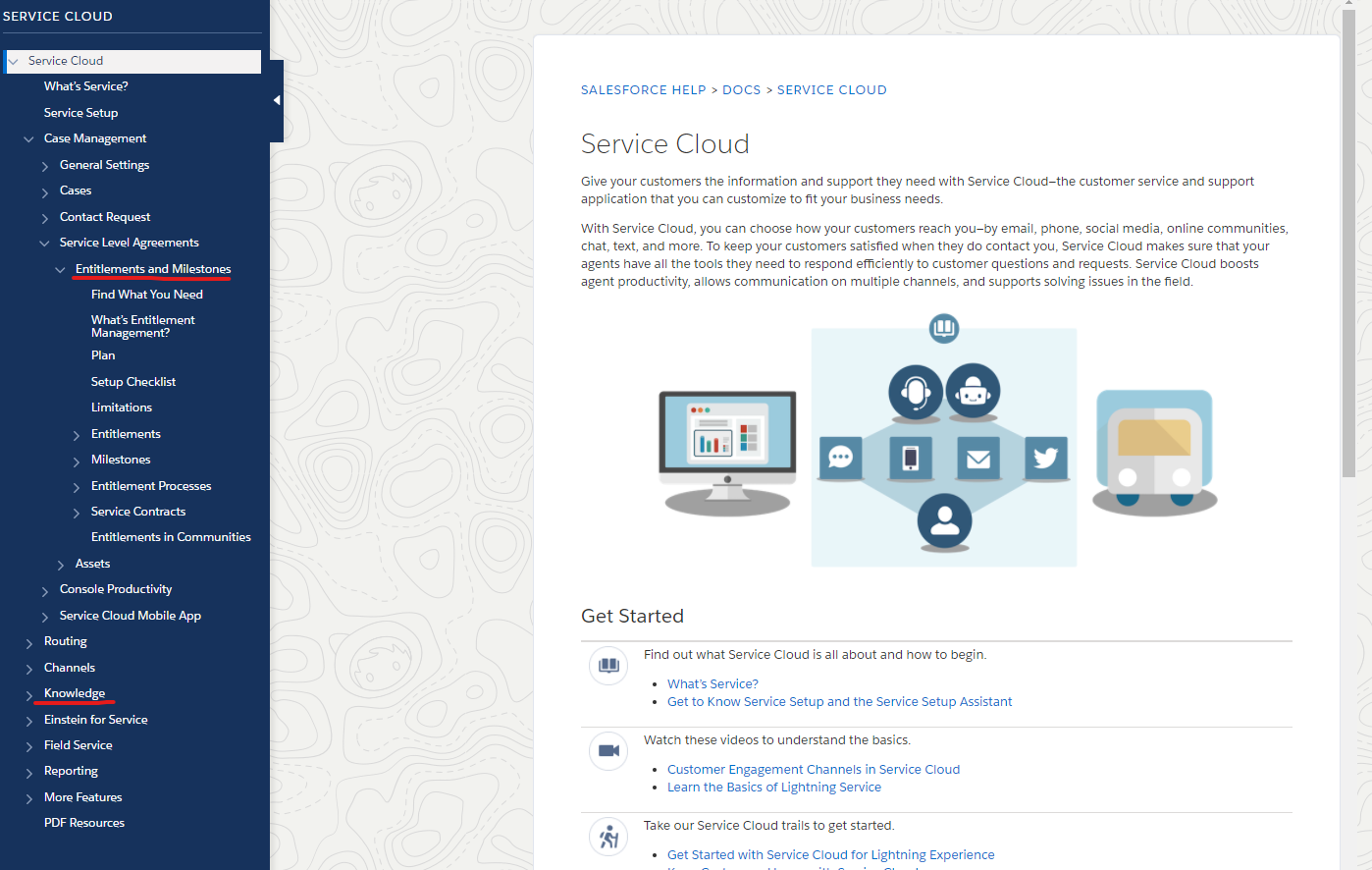Click the page vertical scrollbar
This screenshot has width=1372, height=870.
click(x=1348, y=245)
